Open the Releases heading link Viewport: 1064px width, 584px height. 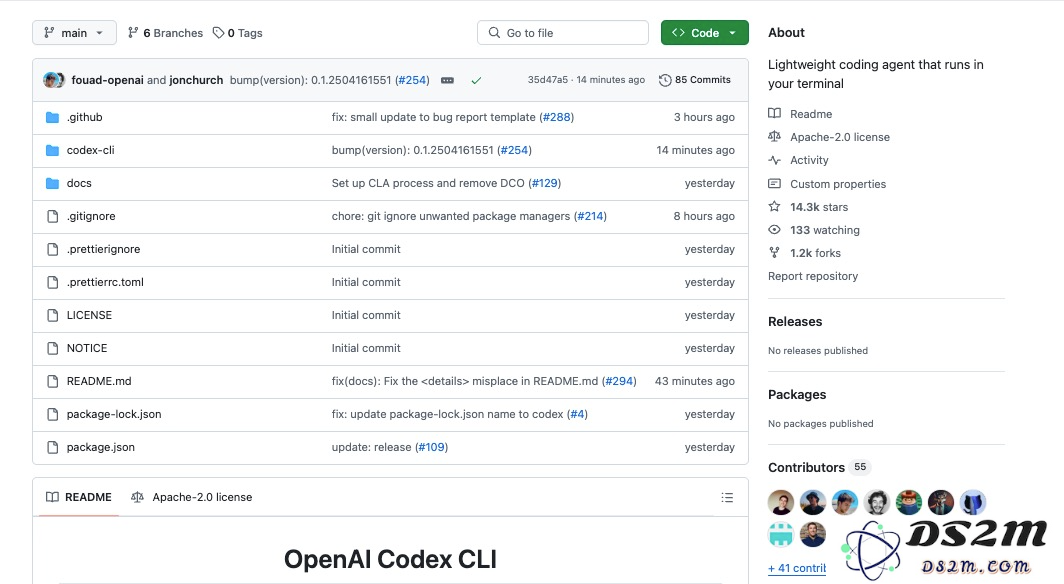(x=795, y=322)
